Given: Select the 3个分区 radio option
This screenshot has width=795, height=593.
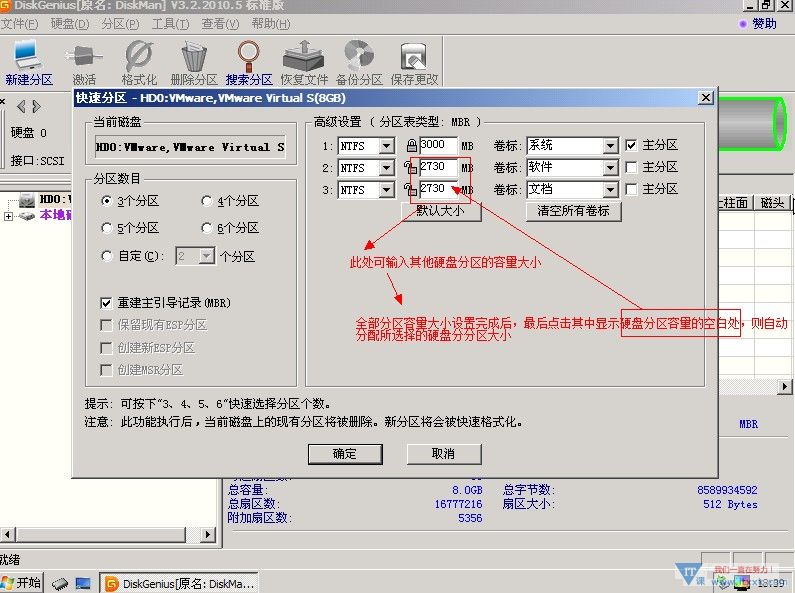Looking at the screenshot, I should [x=106, y=201].
